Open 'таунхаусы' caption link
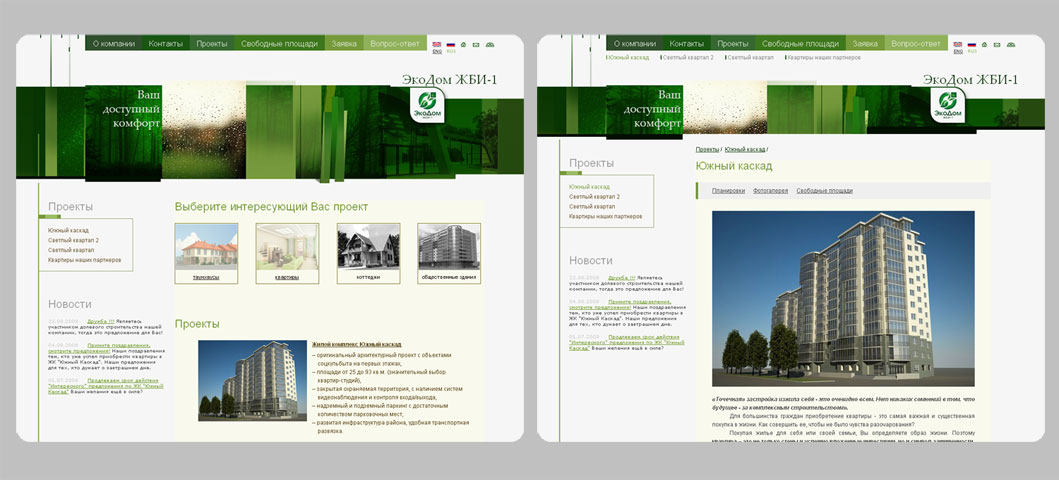1059x480 pixels. tap(206, 277)
